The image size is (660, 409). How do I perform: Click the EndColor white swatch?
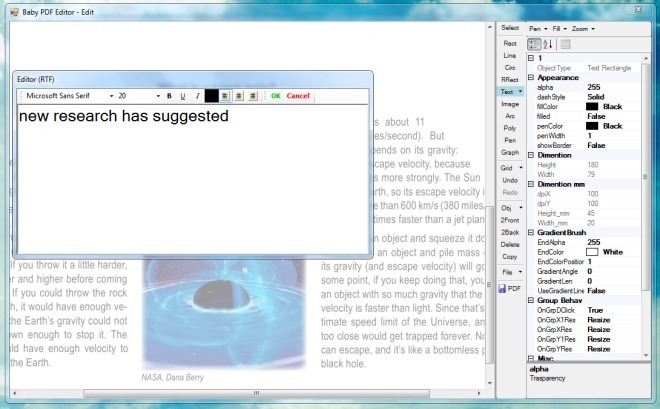pyautogui.click(x=592, y=252)
